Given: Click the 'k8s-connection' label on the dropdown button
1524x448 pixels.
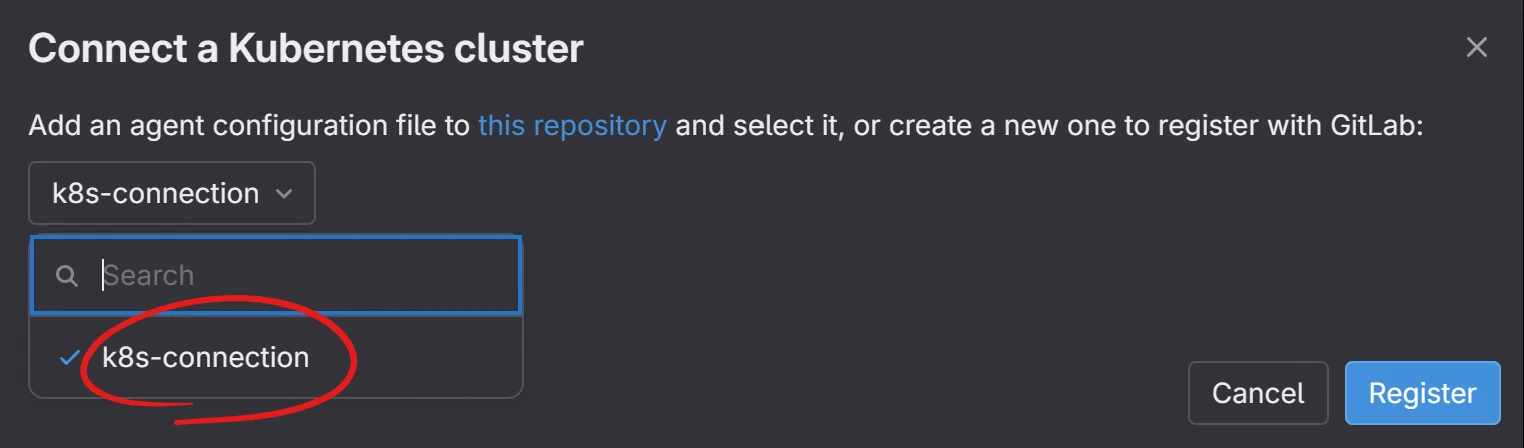Looking at the screenshot, I should click(x=155, y=194).
